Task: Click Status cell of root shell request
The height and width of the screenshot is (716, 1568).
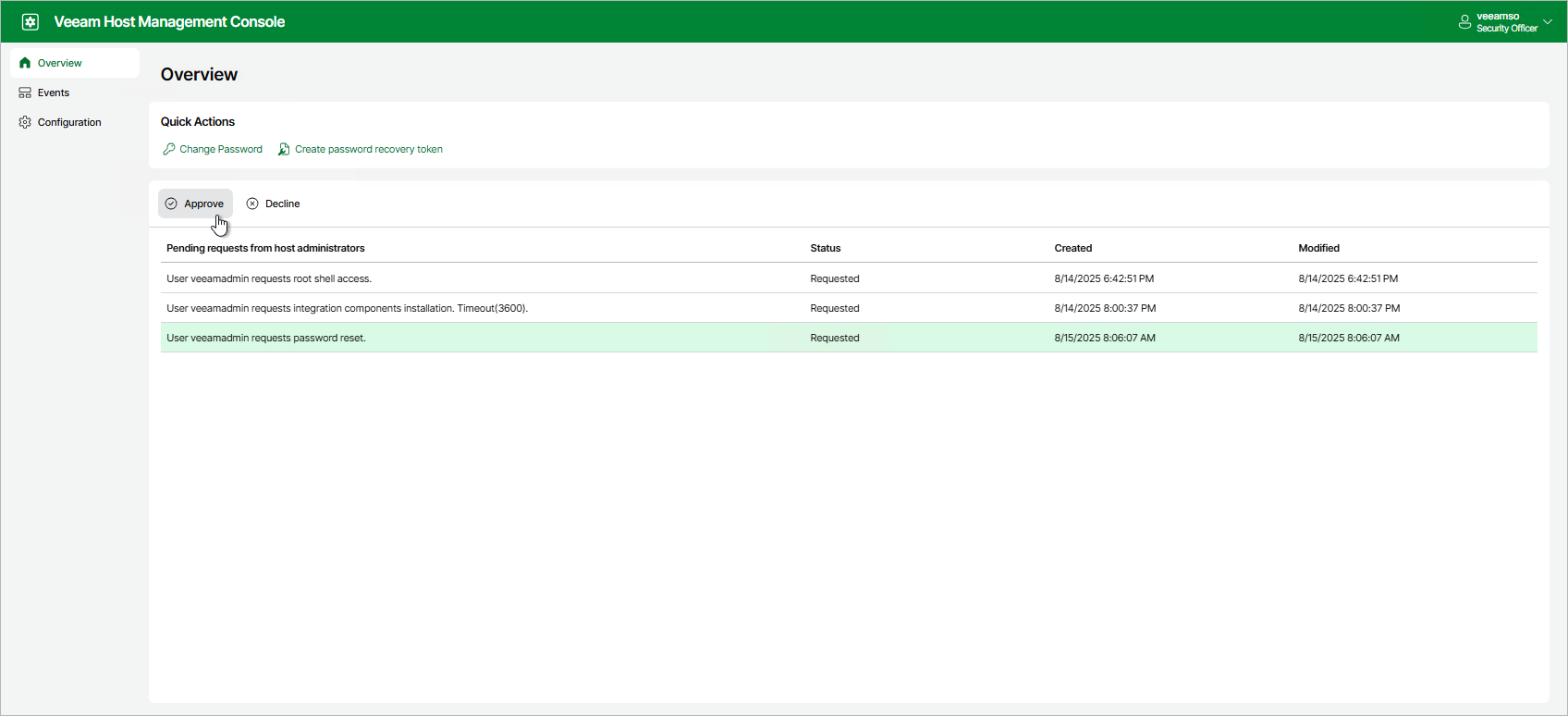Action: pos(835,278)
